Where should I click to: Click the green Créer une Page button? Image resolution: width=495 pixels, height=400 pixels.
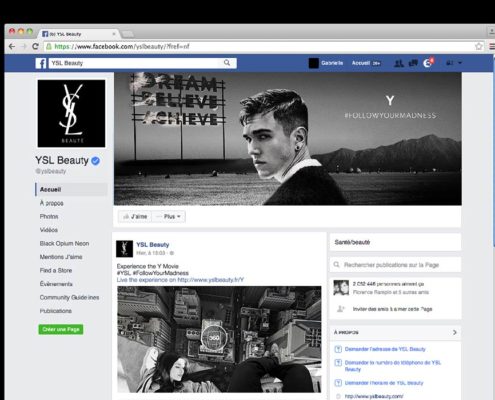click(x=61, y=329)
